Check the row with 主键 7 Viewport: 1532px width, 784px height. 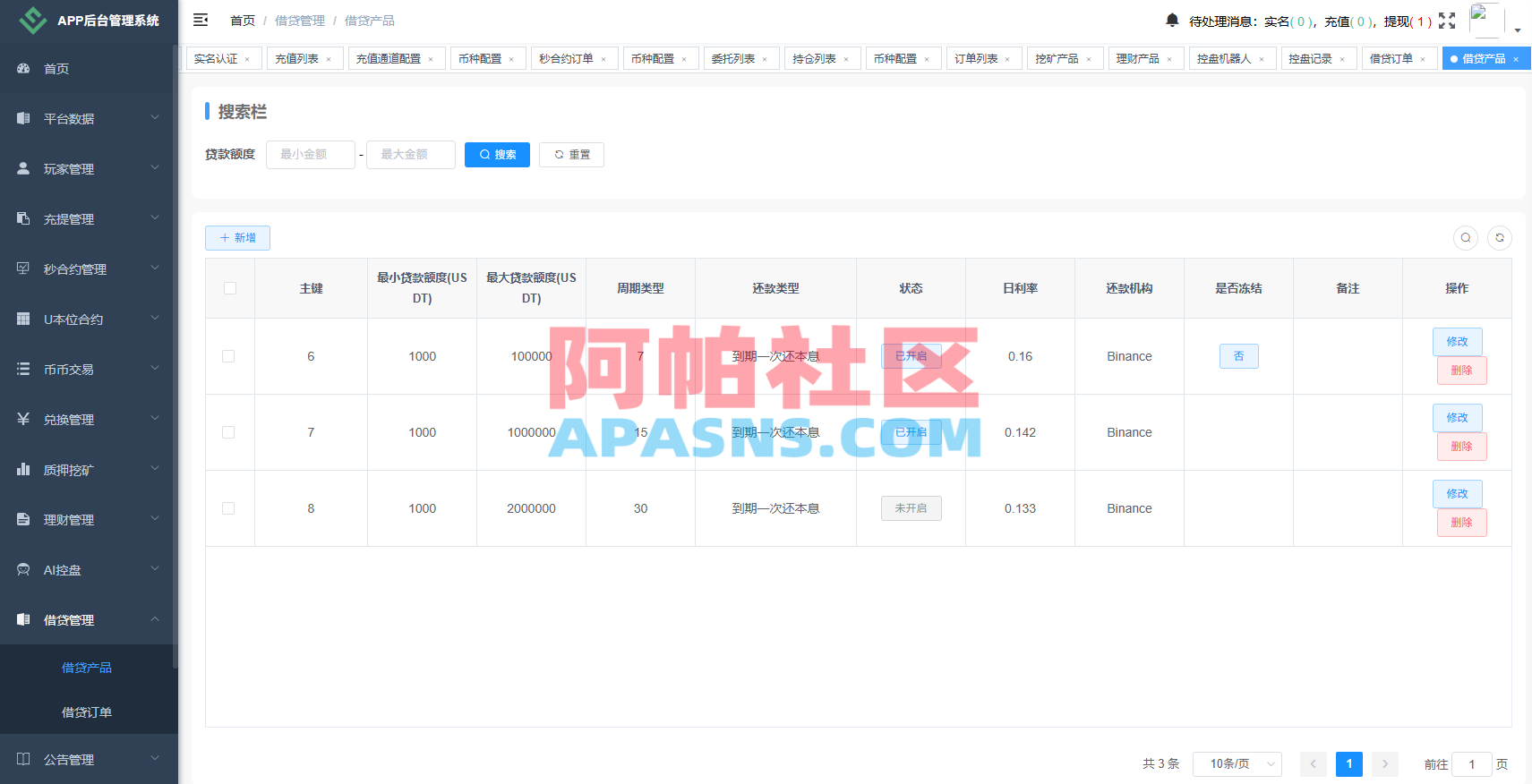[228, 432]
